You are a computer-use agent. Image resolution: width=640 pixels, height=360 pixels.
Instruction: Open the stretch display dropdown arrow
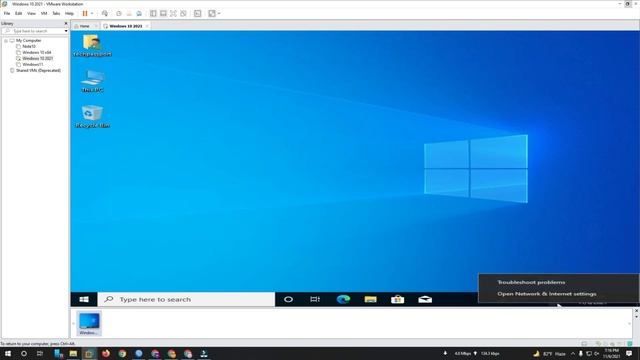click(x=219, y=13)
